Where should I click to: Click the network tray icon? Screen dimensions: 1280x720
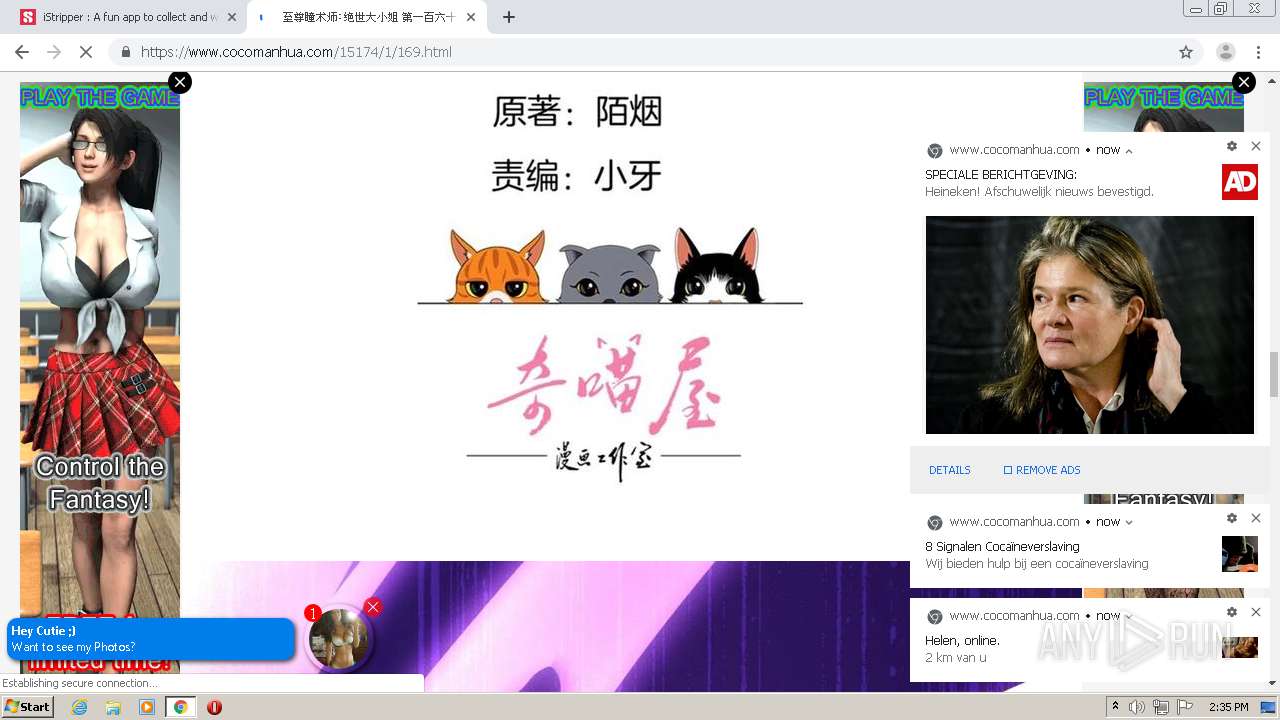1161,707
